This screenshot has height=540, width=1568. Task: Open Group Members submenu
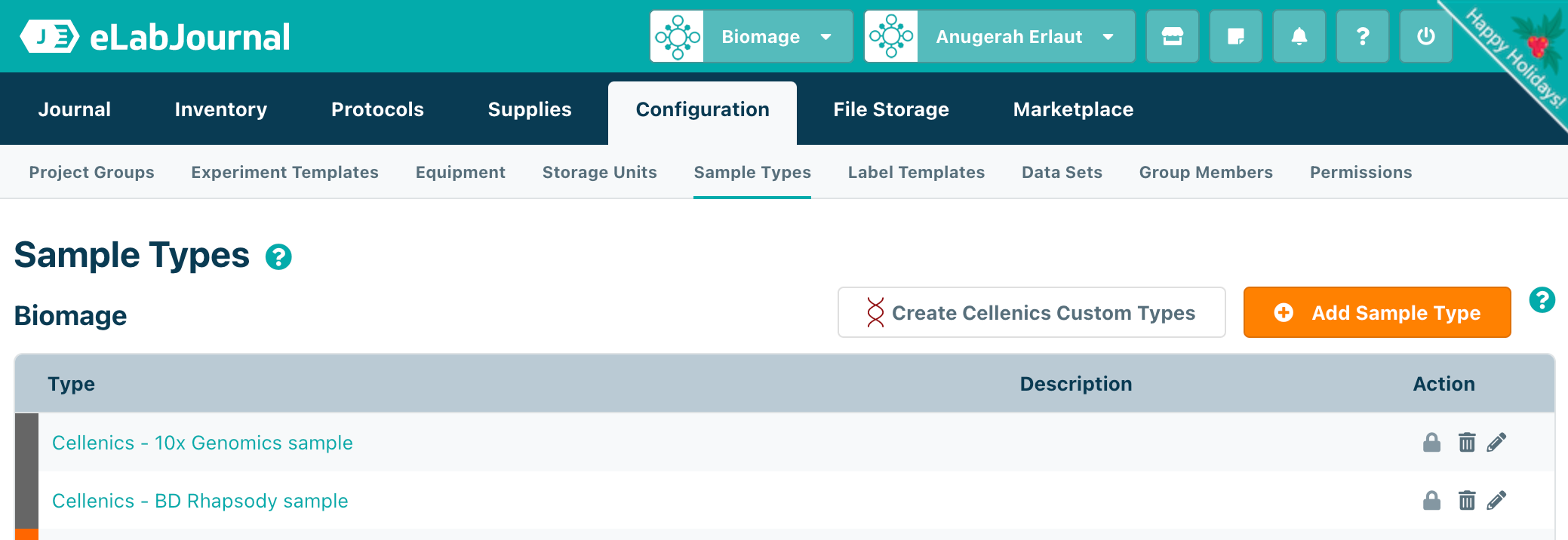[x=1206, y=172]
